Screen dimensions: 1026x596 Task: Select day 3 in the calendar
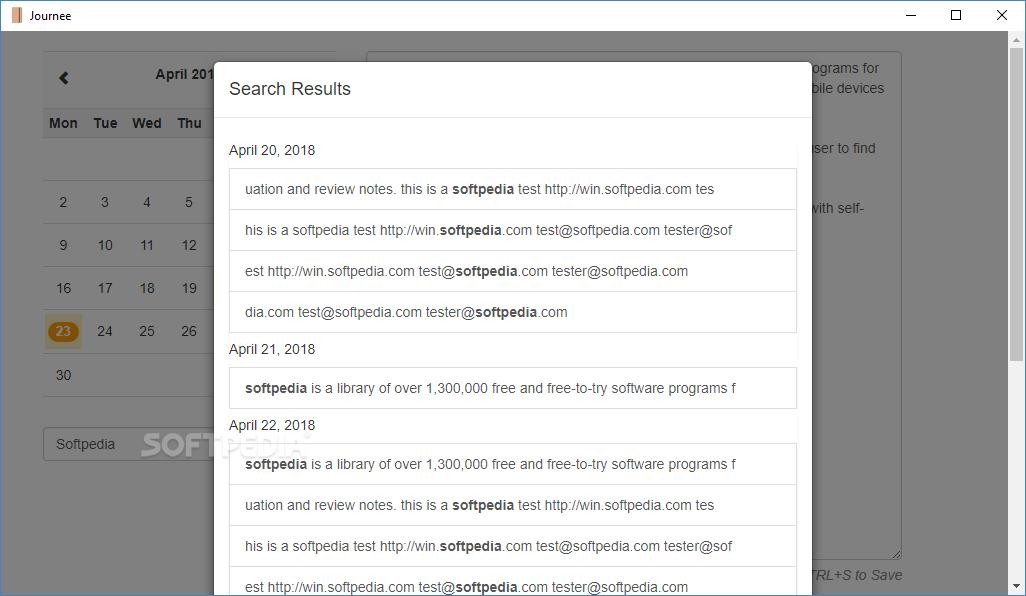pos(105,202)
